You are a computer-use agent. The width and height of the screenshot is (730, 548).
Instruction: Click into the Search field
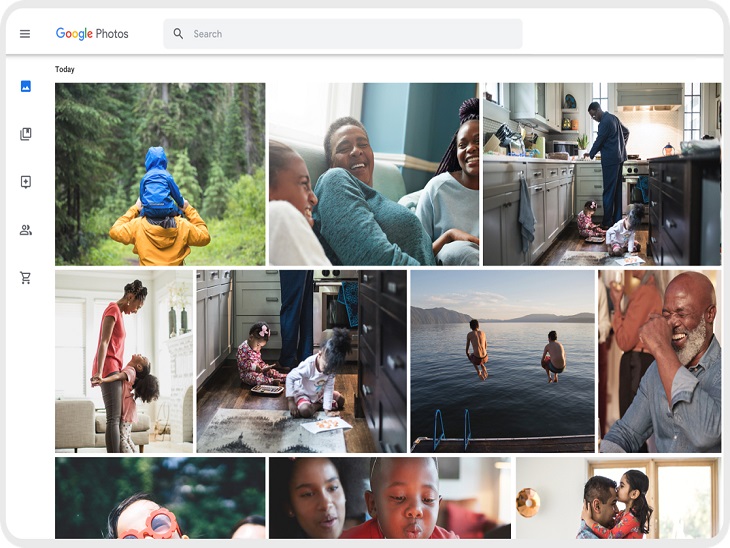point(350,34)
